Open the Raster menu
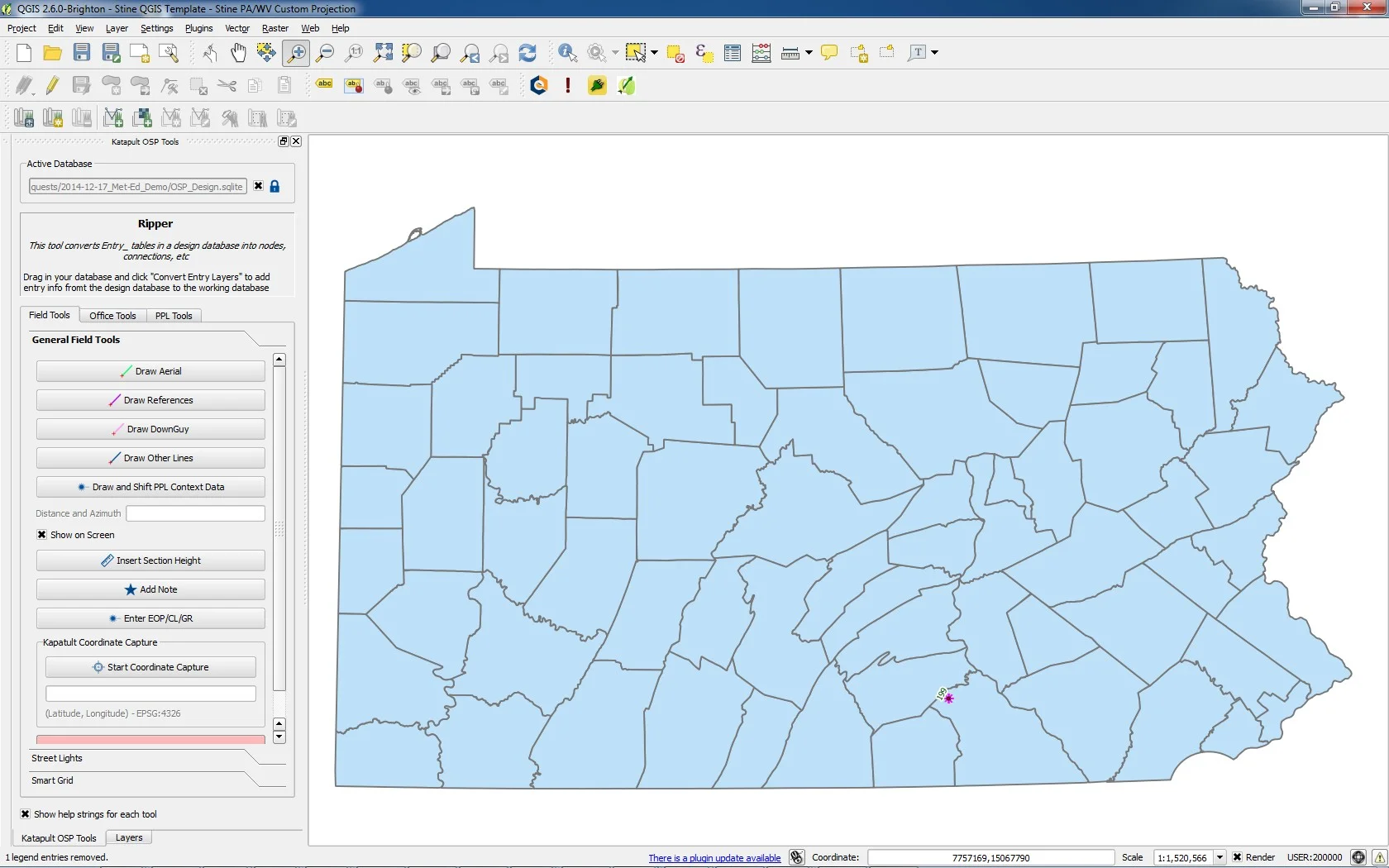Screen dimensions: 1389x868 (275, 28)
